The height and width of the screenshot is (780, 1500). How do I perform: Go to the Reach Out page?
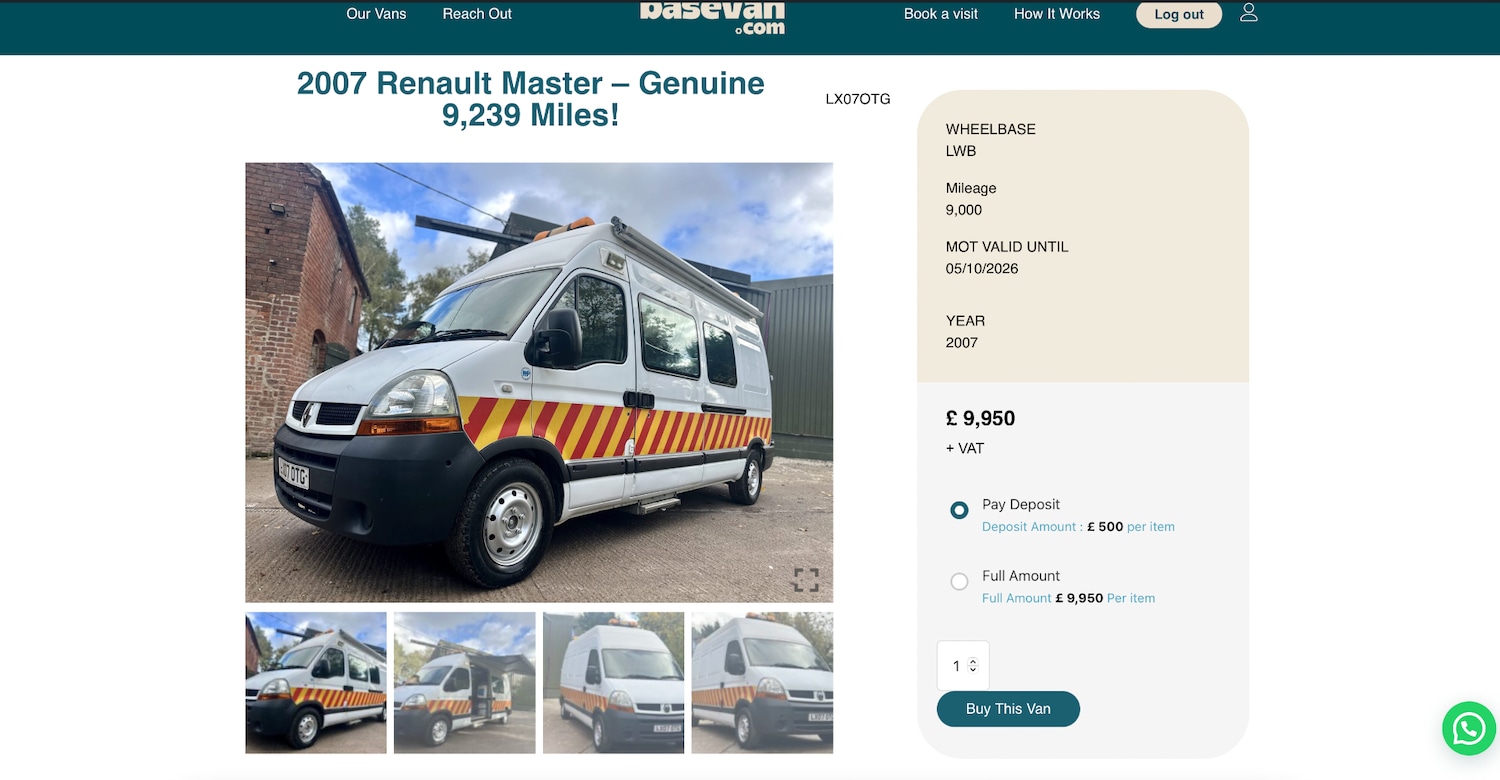(477, 14)
